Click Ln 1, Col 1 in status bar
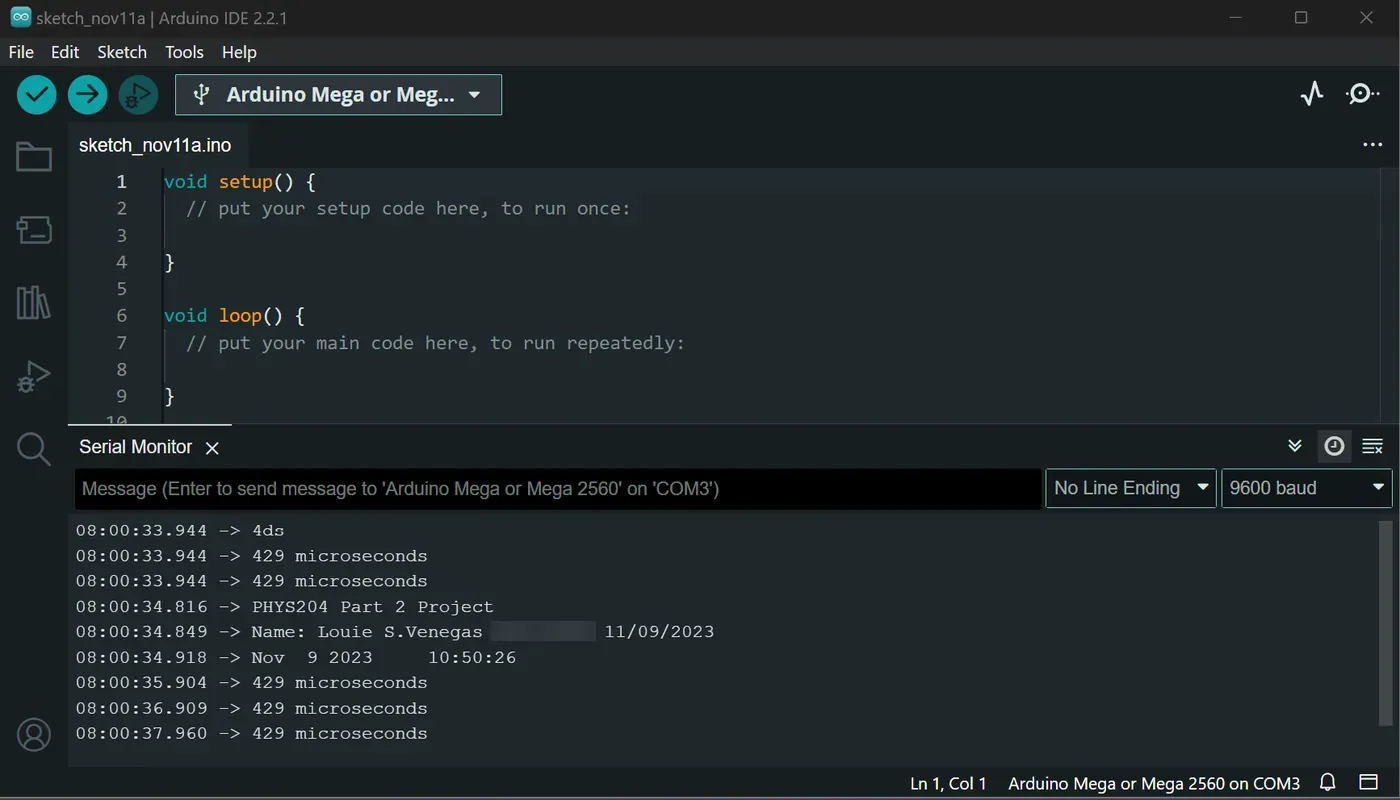1400x800 pixels. point(948,783)
